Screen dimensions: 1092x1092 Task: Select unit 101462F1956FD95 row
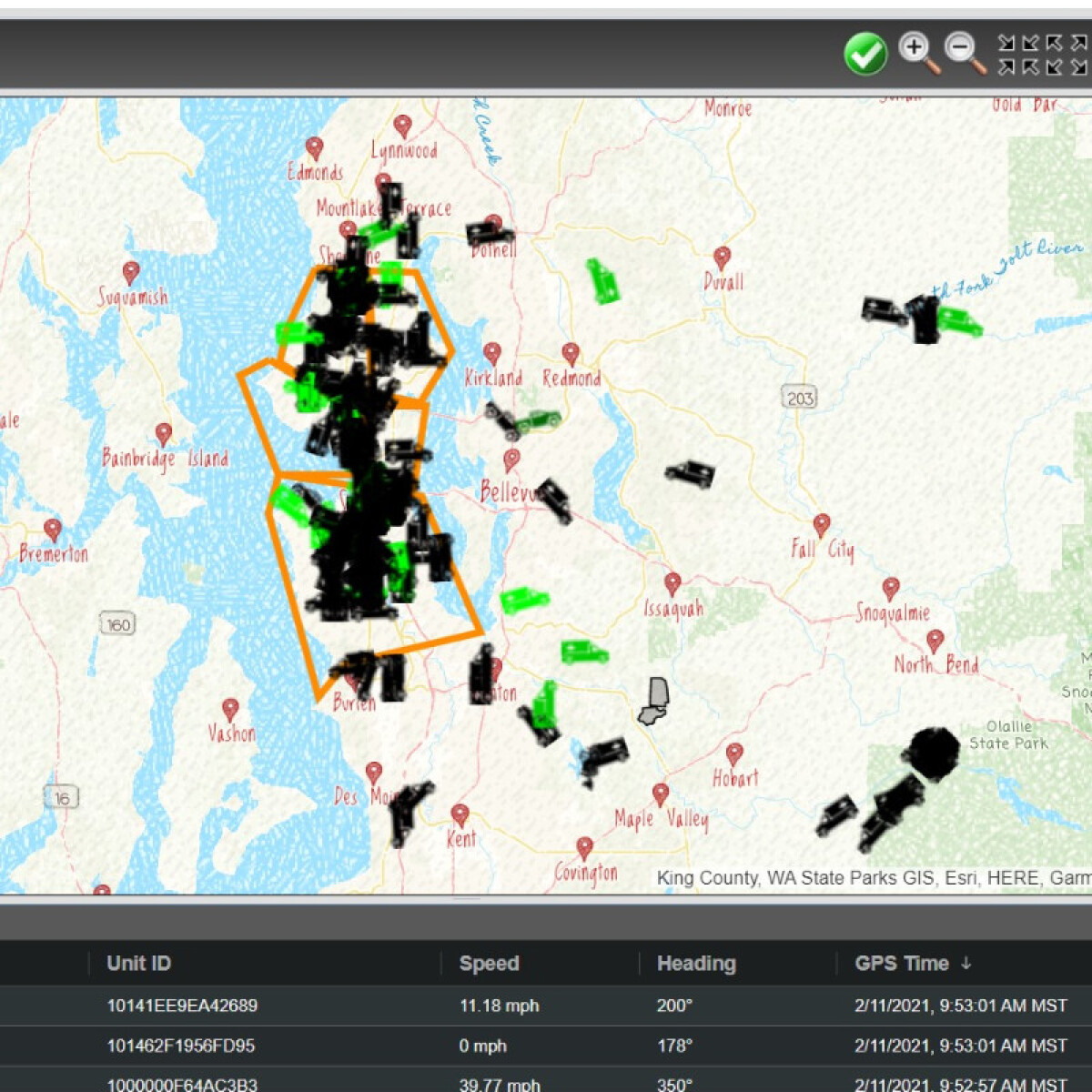[x=546, y=1046]
